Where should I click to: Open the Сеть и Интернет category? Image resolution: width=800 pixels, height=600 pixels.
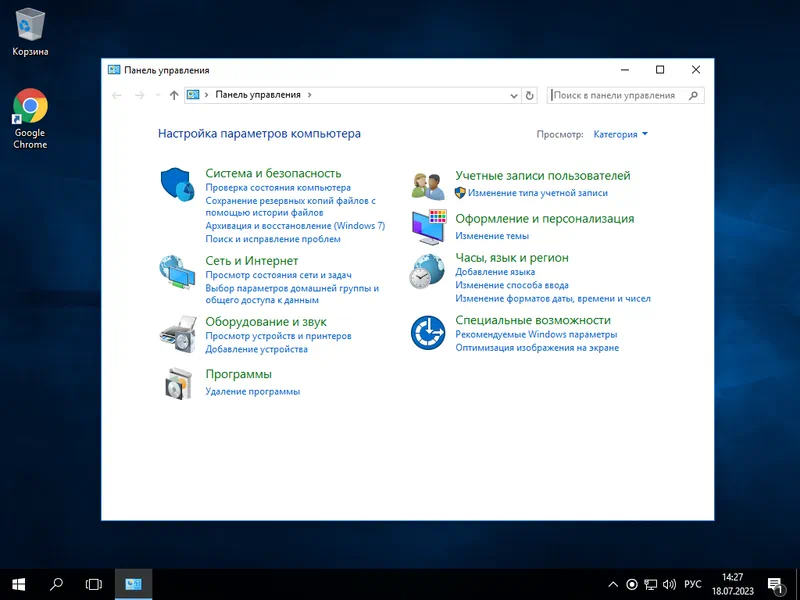252,261
